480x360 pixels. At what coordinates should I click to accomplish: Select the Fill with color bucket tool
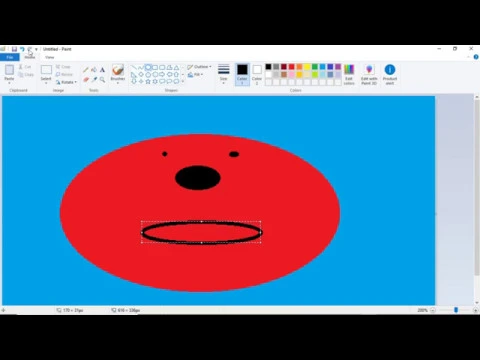click(x=94, y=70)
